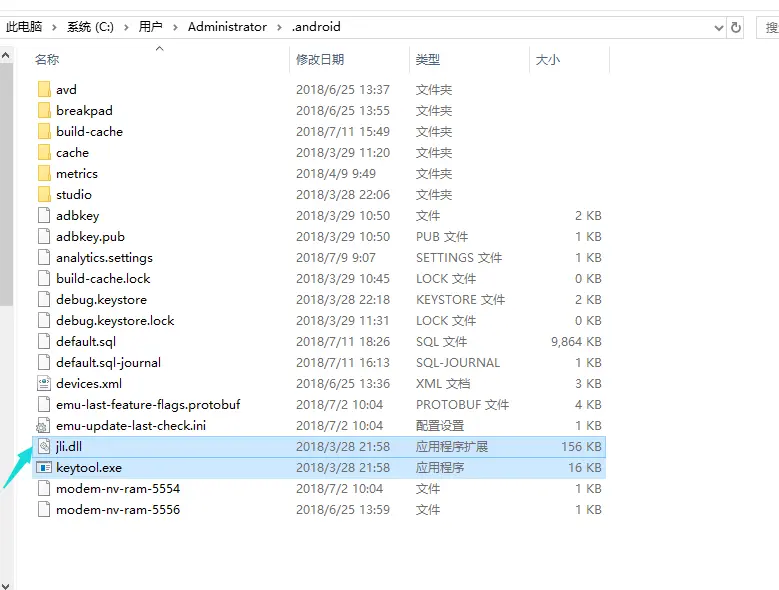Click the file name modem-nv-ram-5554
This screenshot has width=779, height=590.
[x=118, y=489]
